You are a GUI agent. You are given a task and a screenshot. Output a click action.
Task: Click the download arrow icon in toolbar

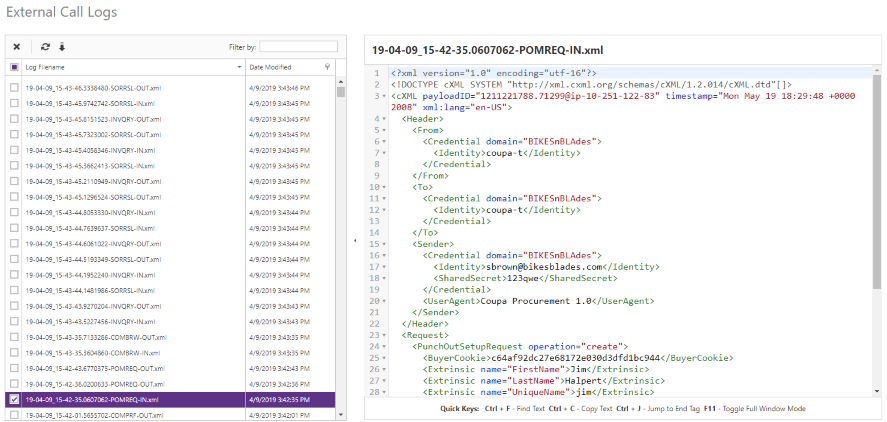[x=62, y=47]
